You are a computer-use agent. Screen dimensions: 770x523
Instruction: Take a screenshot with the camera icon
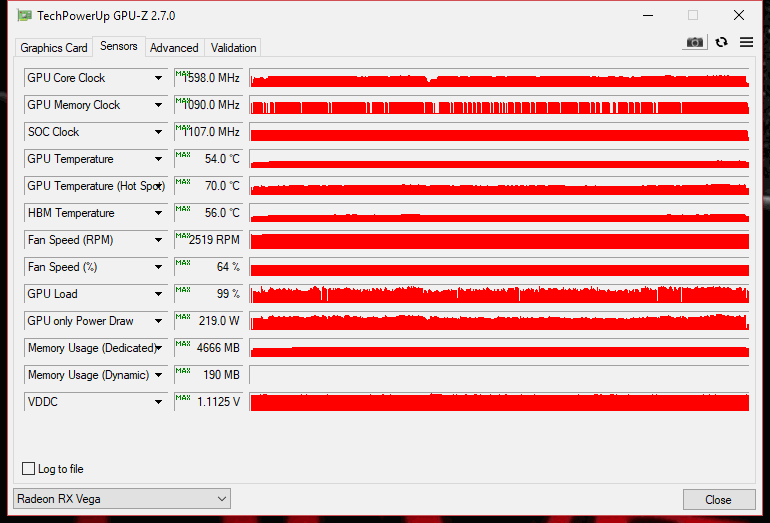[x=694, y=42]
